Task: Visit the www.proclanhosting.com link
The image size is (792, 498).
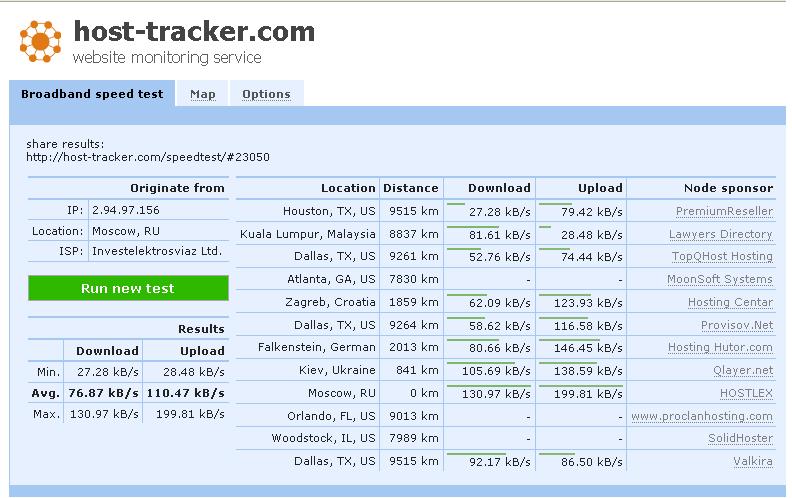Action: click(x=702, y=416)
